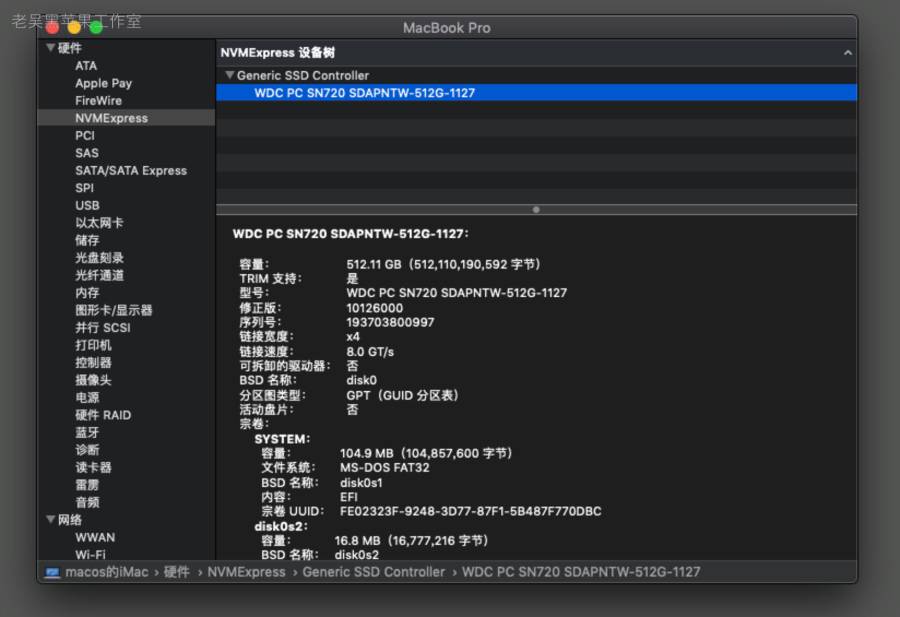Select 蓝牙 Bluetooth in the sidebar
Screen dimensions: 900x617
87,432
